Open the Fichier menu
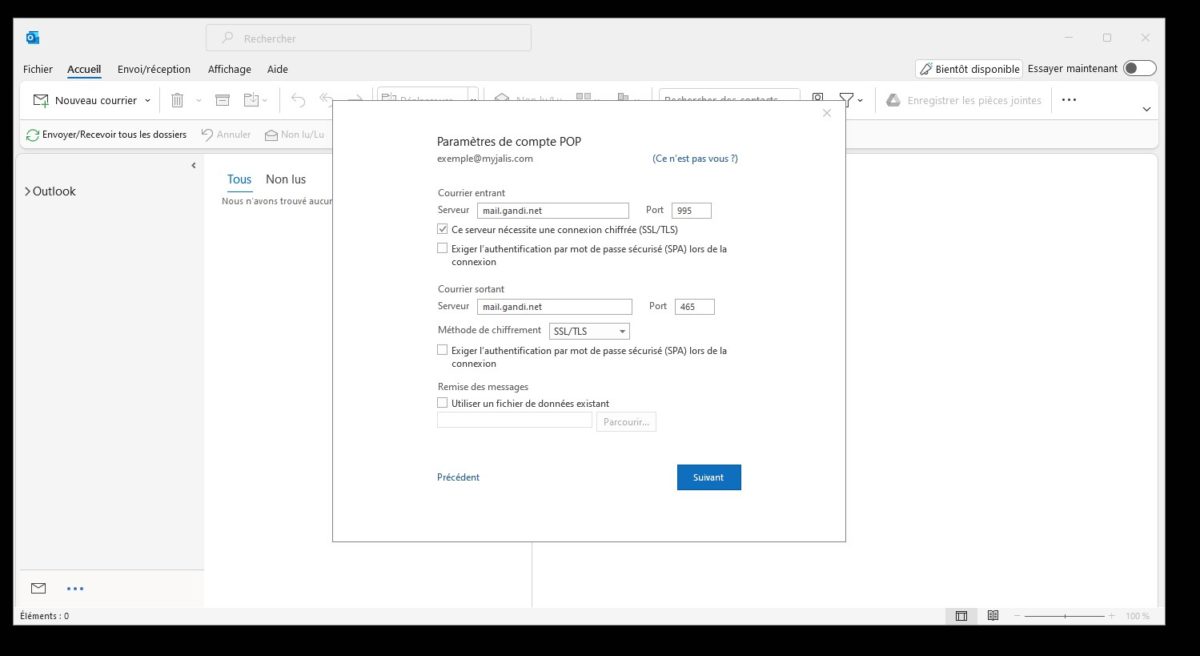Image resolution: width=1200 pixels, height=656 pixels. [x=38, y=69]
